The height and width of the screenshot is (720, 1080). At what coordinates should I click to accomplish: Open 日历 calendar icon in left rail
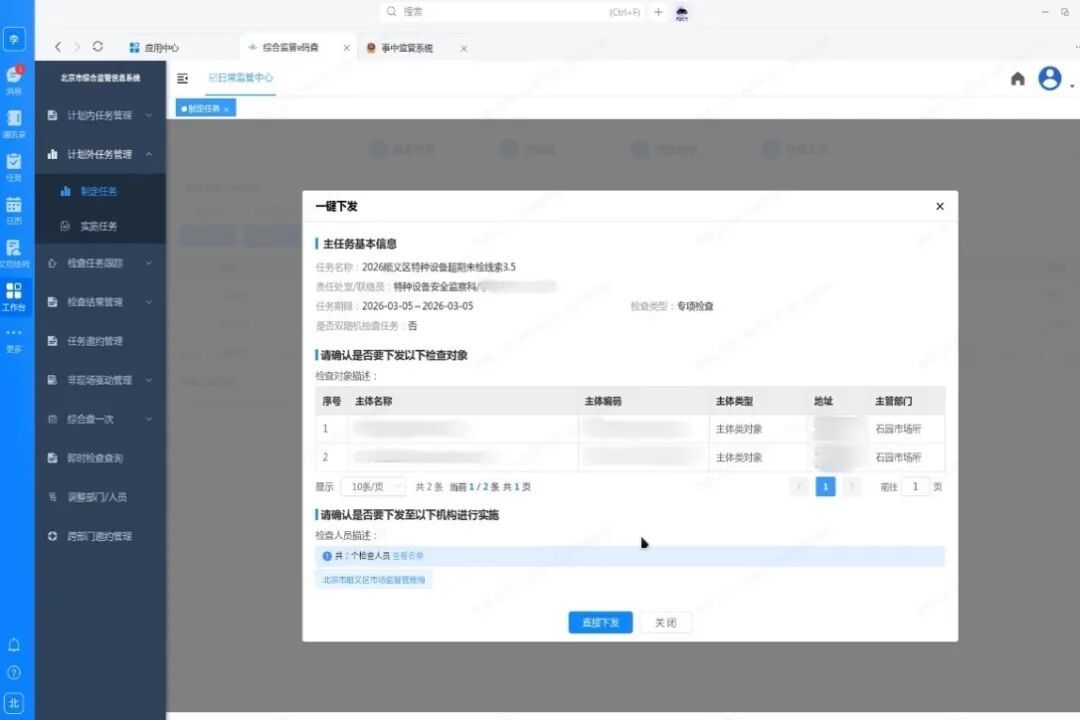pyautogui.click(x=14, y=208)
